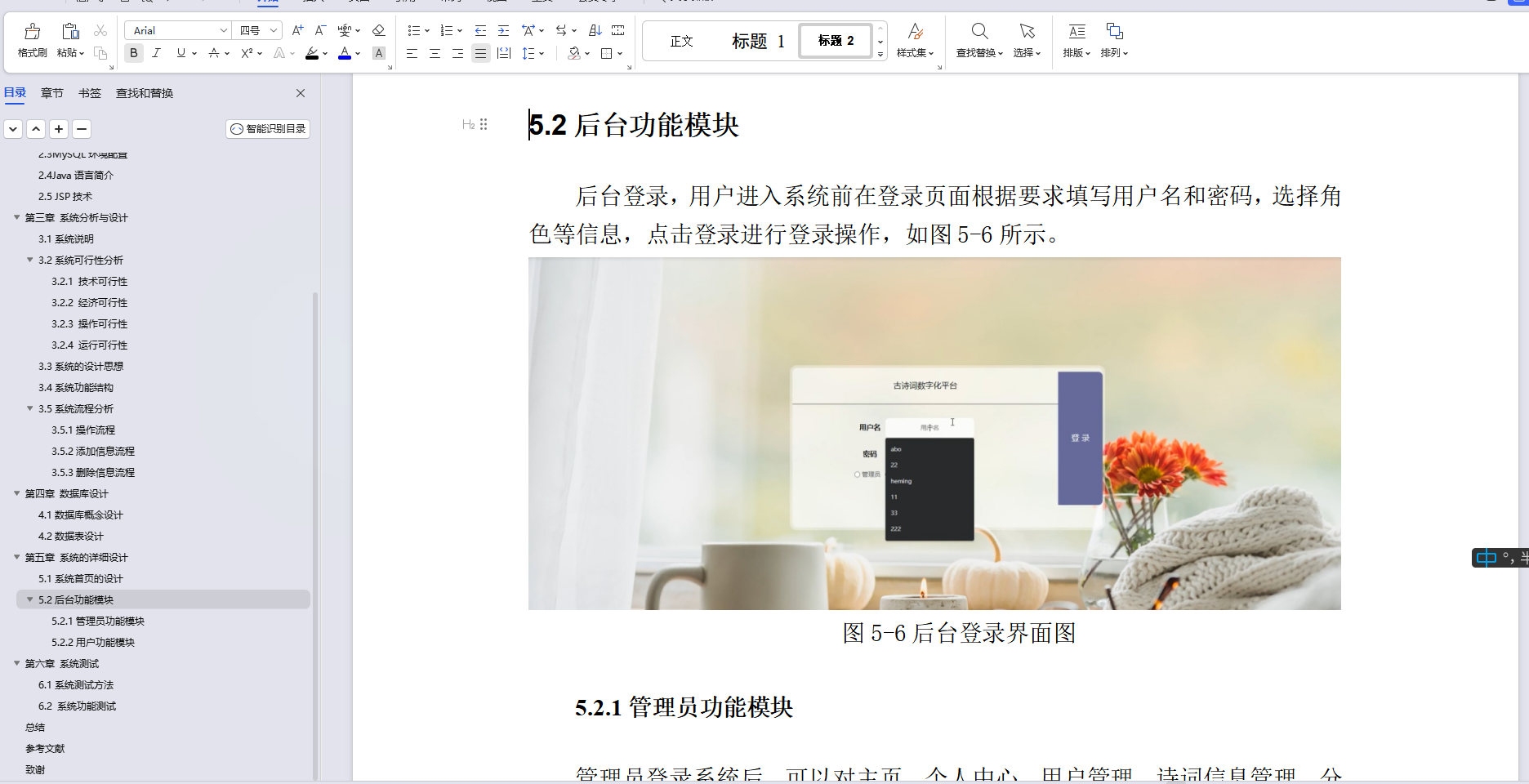
Task: Toggle Superscript X² formatting
Action: click(247, 53)
